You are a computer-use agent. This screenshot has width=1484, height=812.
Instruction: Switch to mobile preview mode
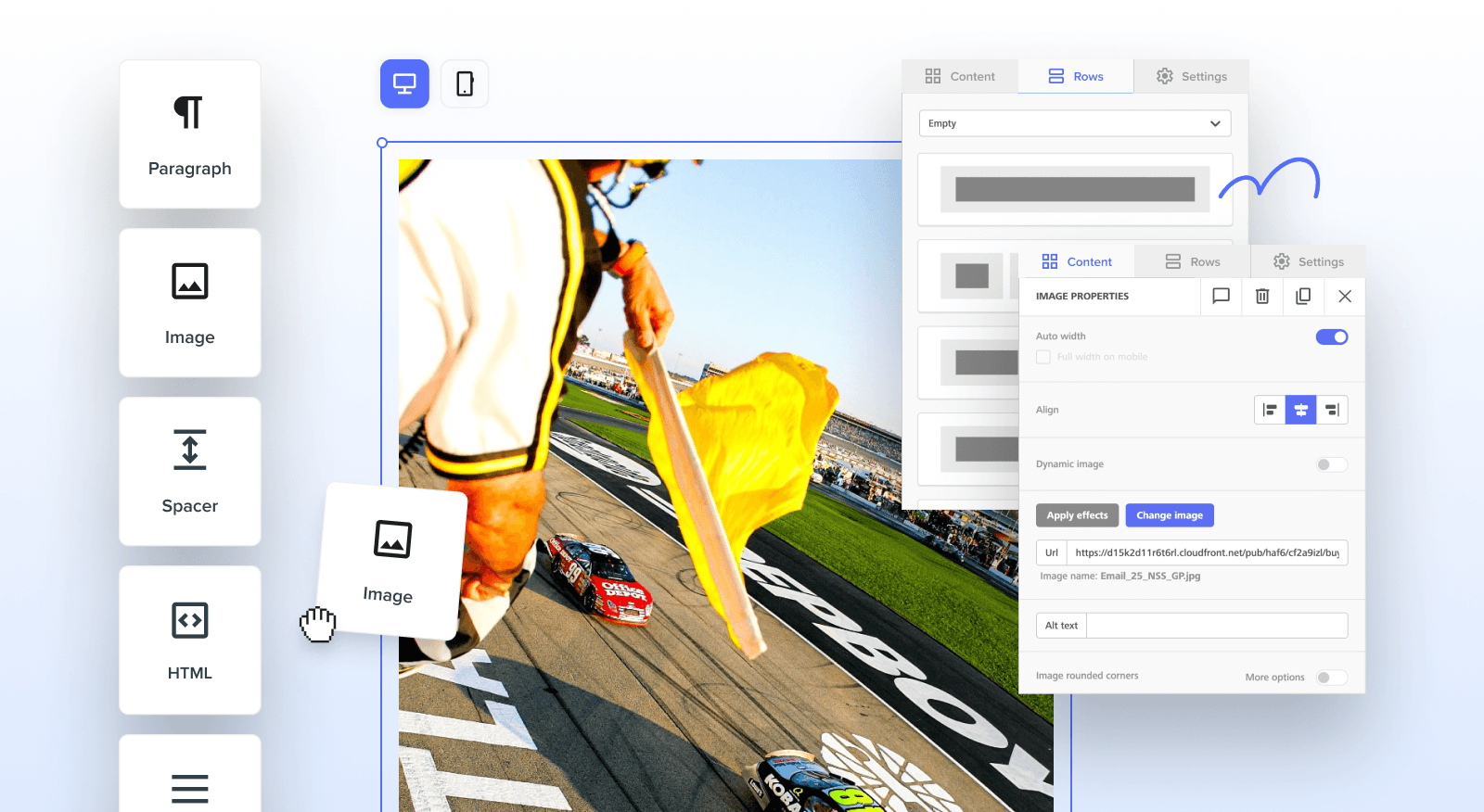[x=465, y=84]
